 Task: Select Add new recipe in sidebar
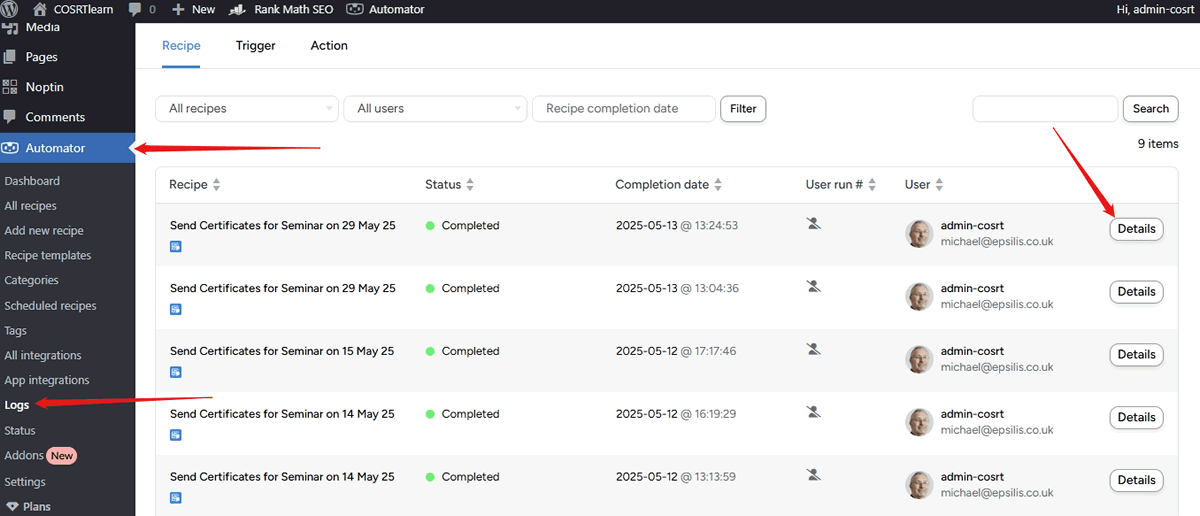point(44,231)
